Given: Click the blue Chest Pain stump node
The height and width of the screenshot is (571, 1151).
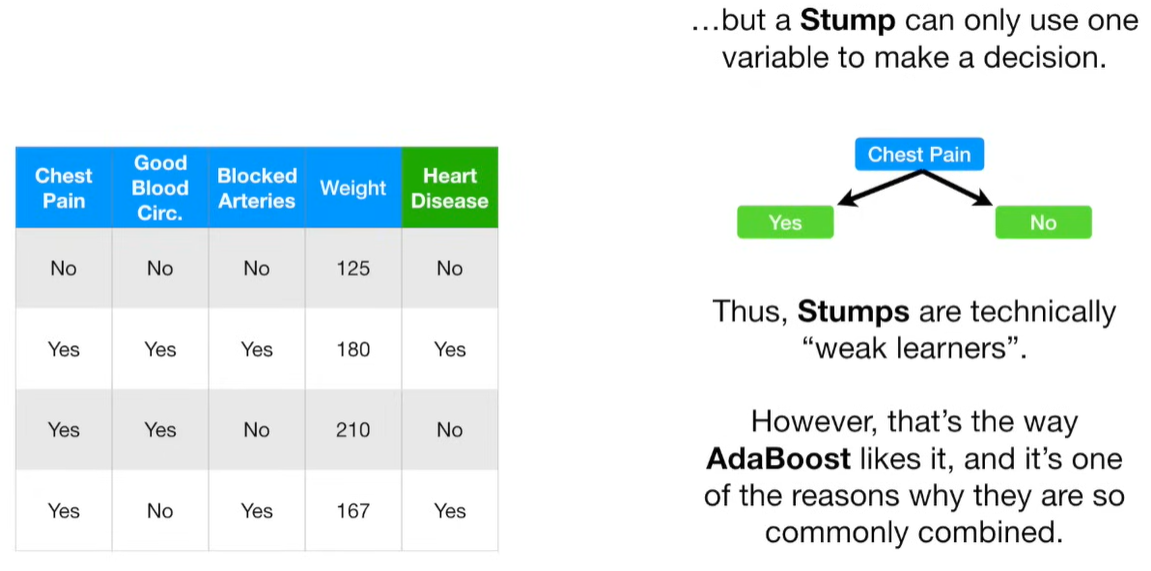Looking at the screenshot, I should click(919, 154).
